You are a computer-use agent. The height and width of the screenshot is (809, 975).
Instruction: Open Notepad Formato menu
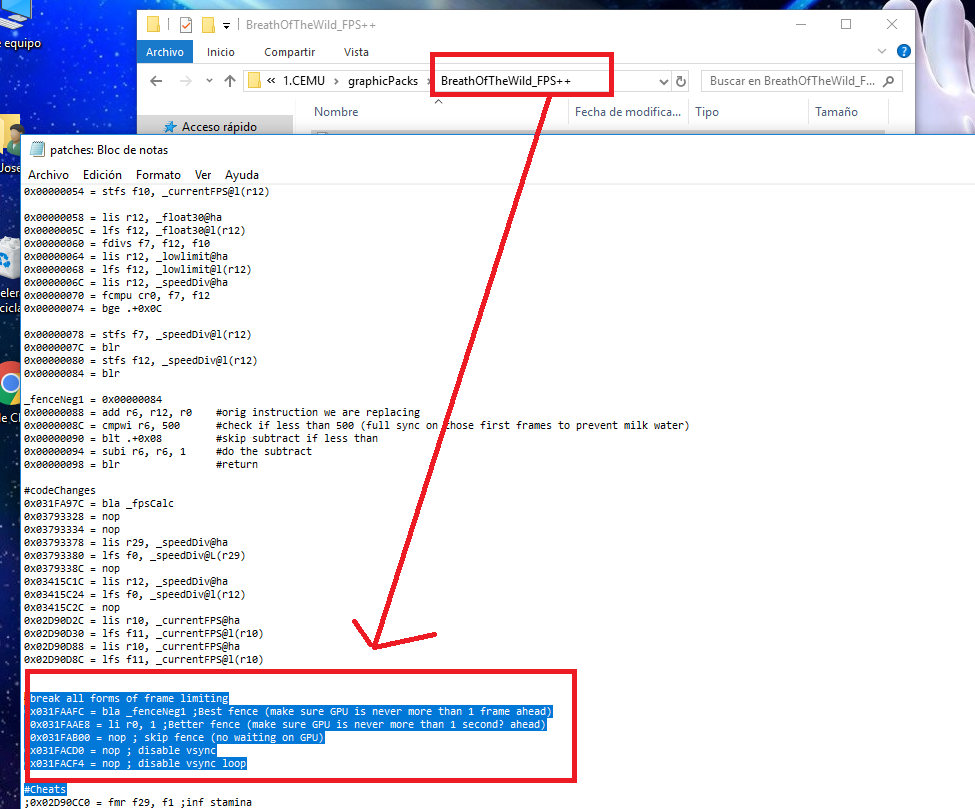click(x=159, y=175)
